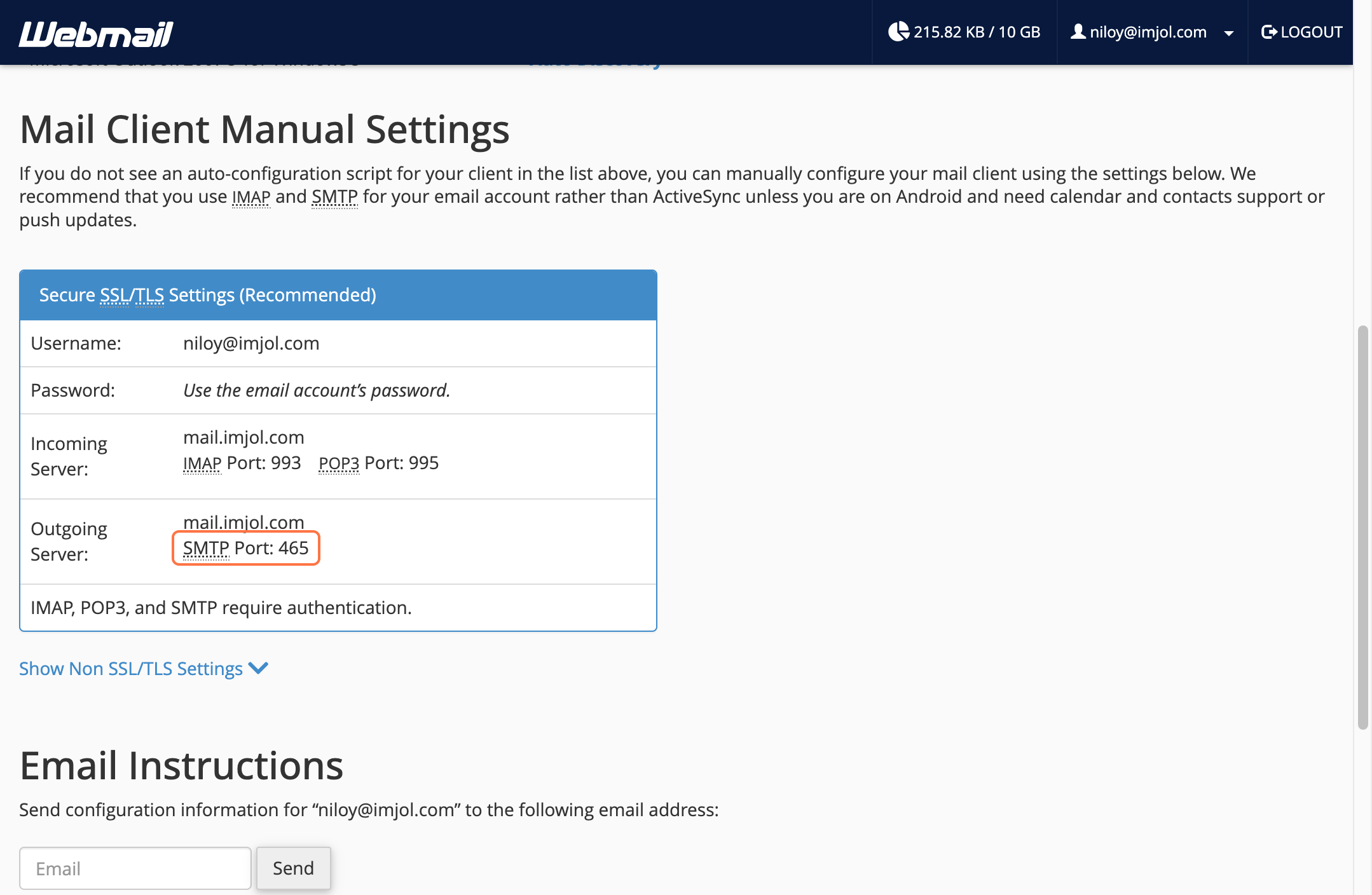Viewport: 1372px width, 895px height.
Task: Click the logout arrow icon
Action: (x=1269, y=32)
